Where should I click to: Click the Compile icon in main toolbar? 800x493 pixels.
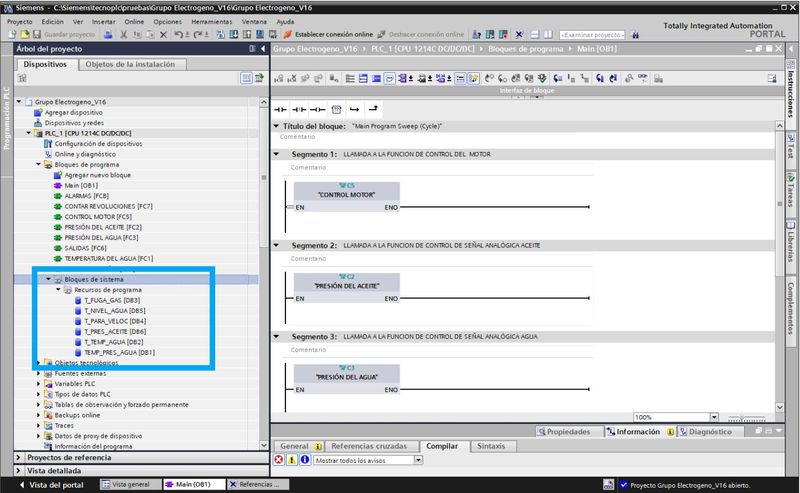(x=220, y=35)
